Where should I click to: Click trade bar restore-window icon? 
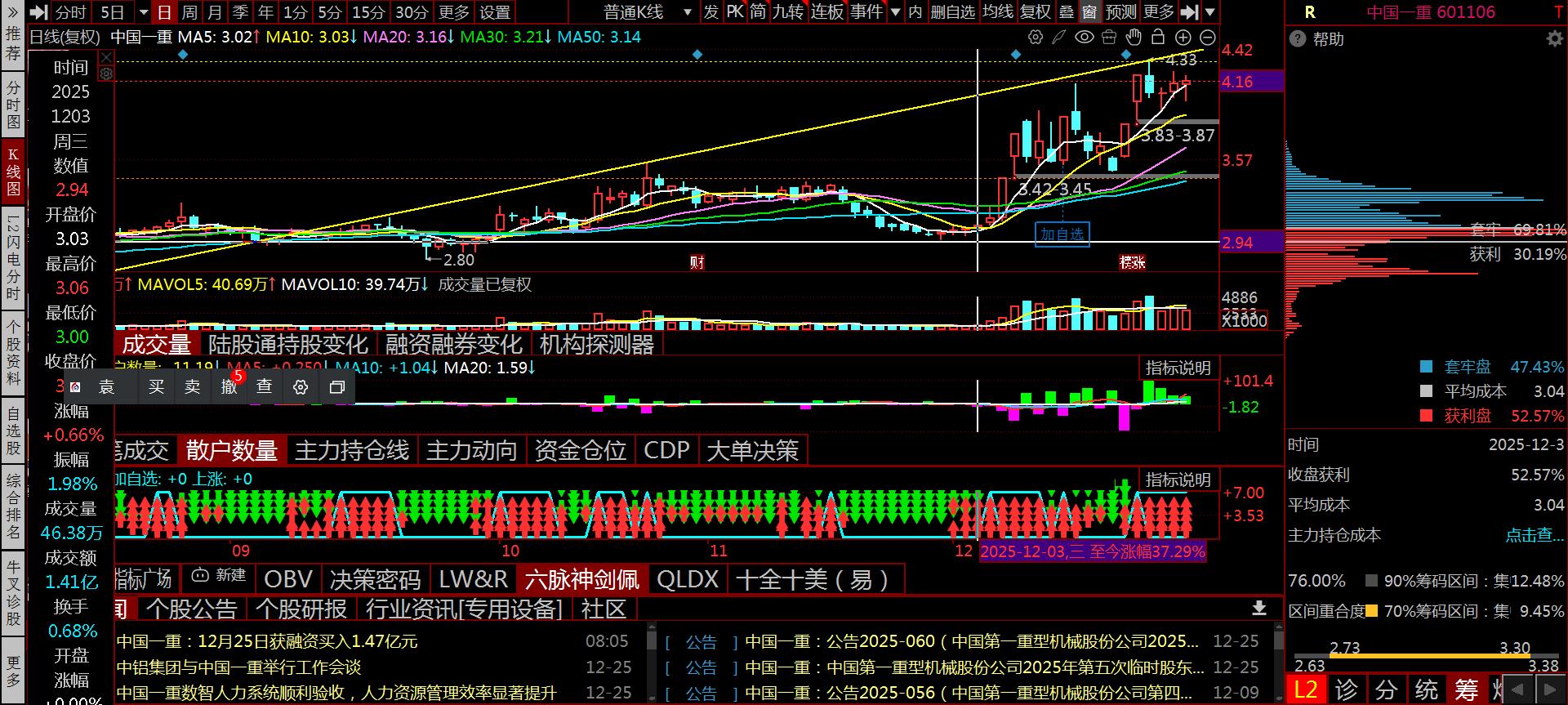pos(336,387)
